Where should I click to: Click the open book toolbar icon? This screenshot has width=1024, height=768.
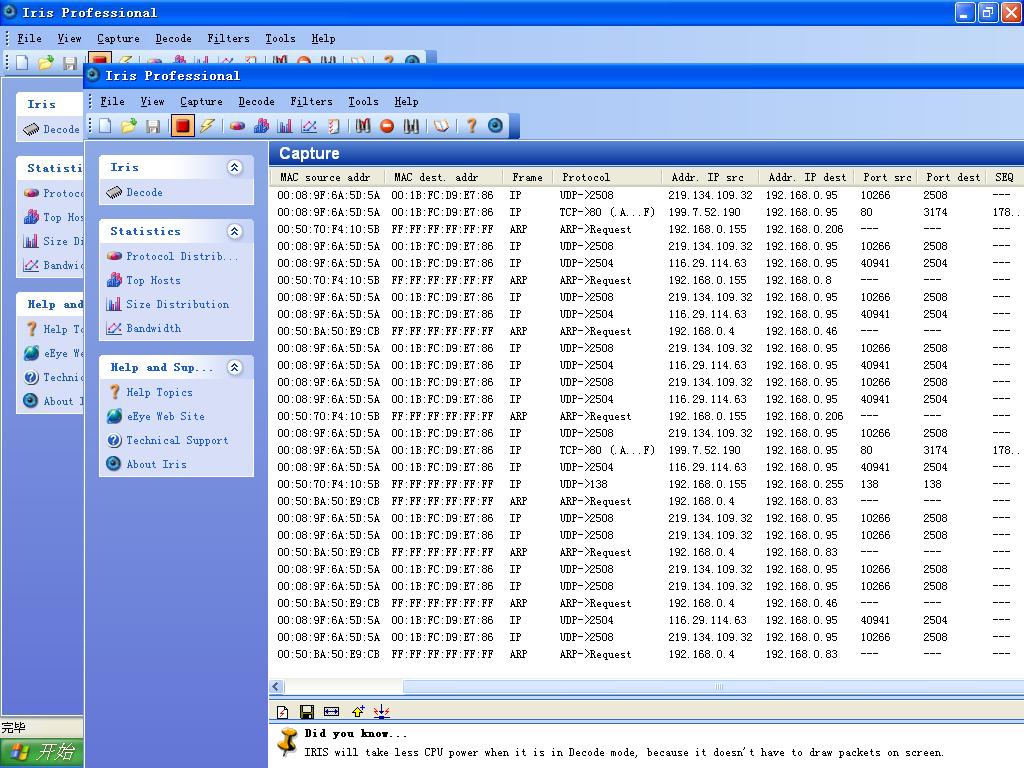[441, 126]
